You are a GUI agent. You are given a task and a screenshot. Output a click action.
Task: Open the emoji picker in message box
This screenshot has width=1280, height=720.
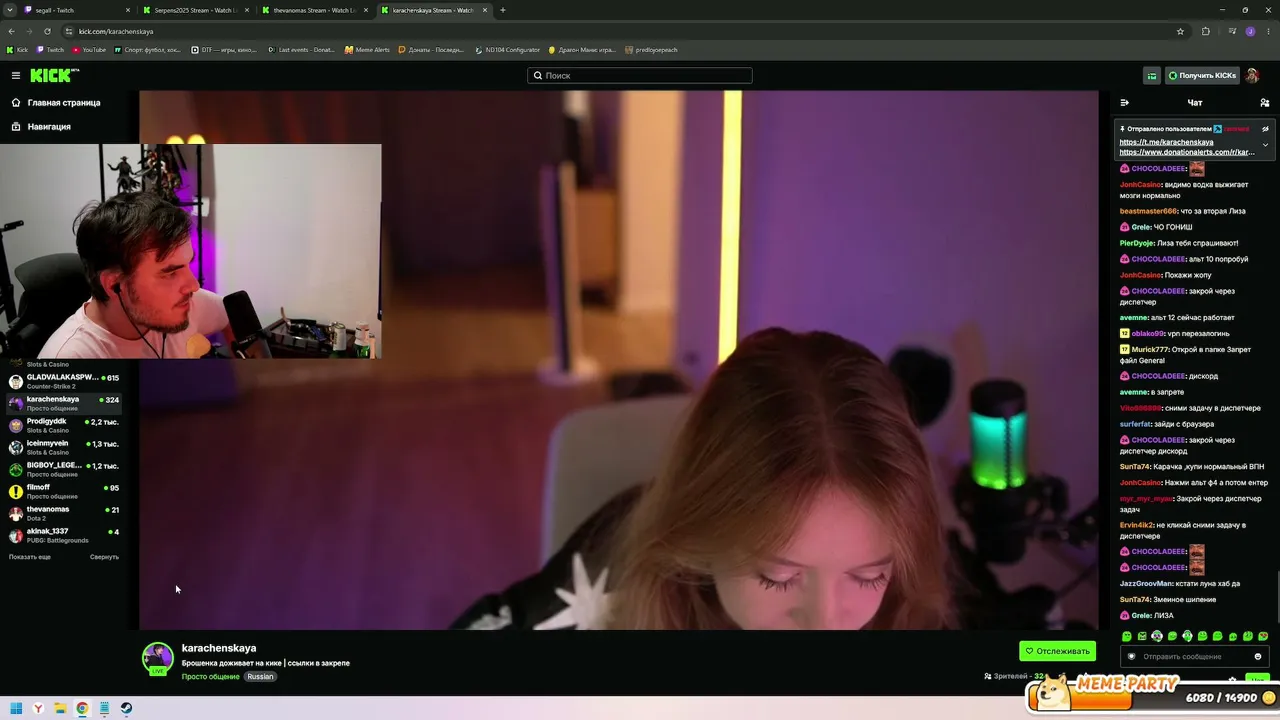coord(1258,657)
